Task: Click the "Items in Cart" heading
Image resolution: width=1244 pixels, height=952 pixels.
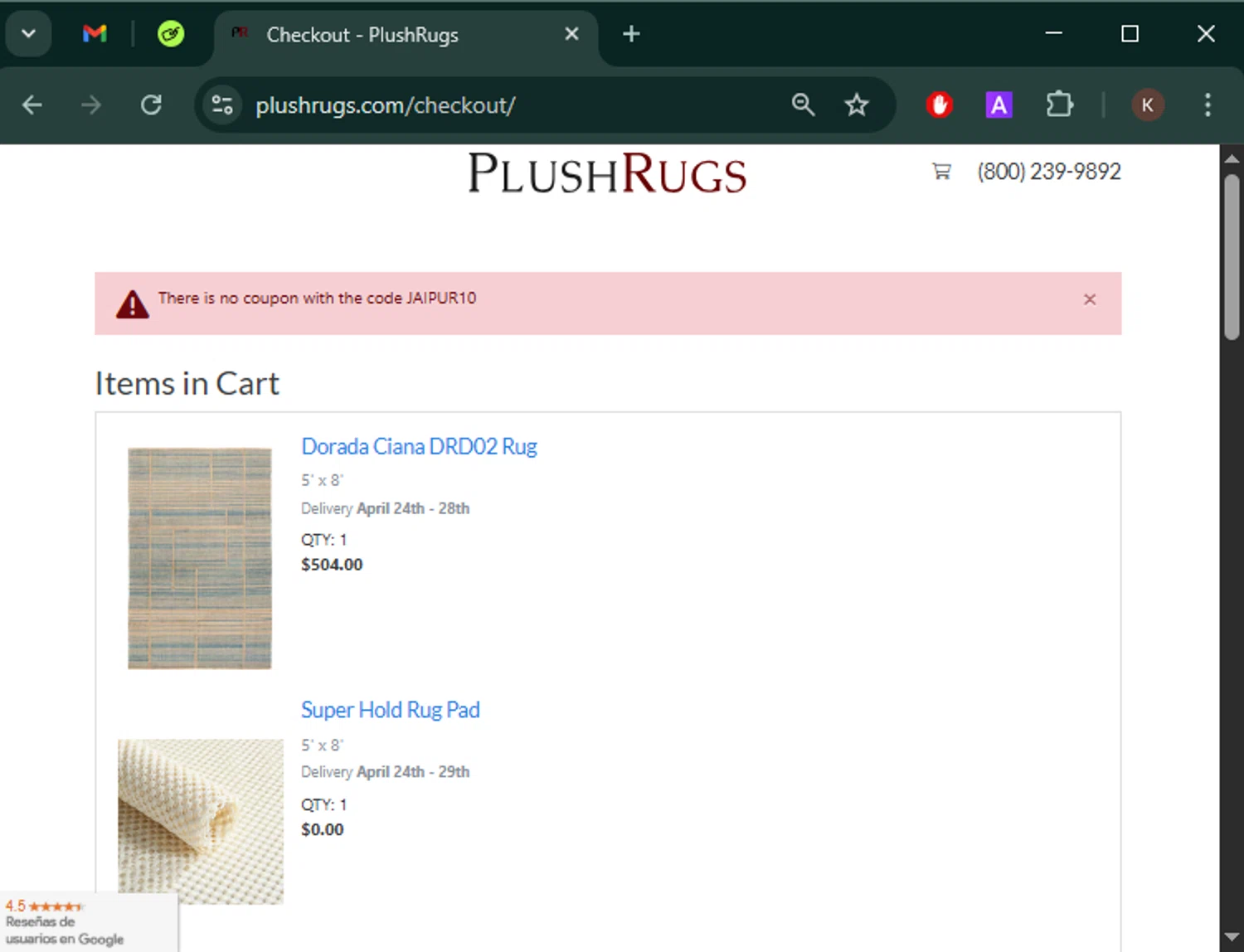Action: 187,384
